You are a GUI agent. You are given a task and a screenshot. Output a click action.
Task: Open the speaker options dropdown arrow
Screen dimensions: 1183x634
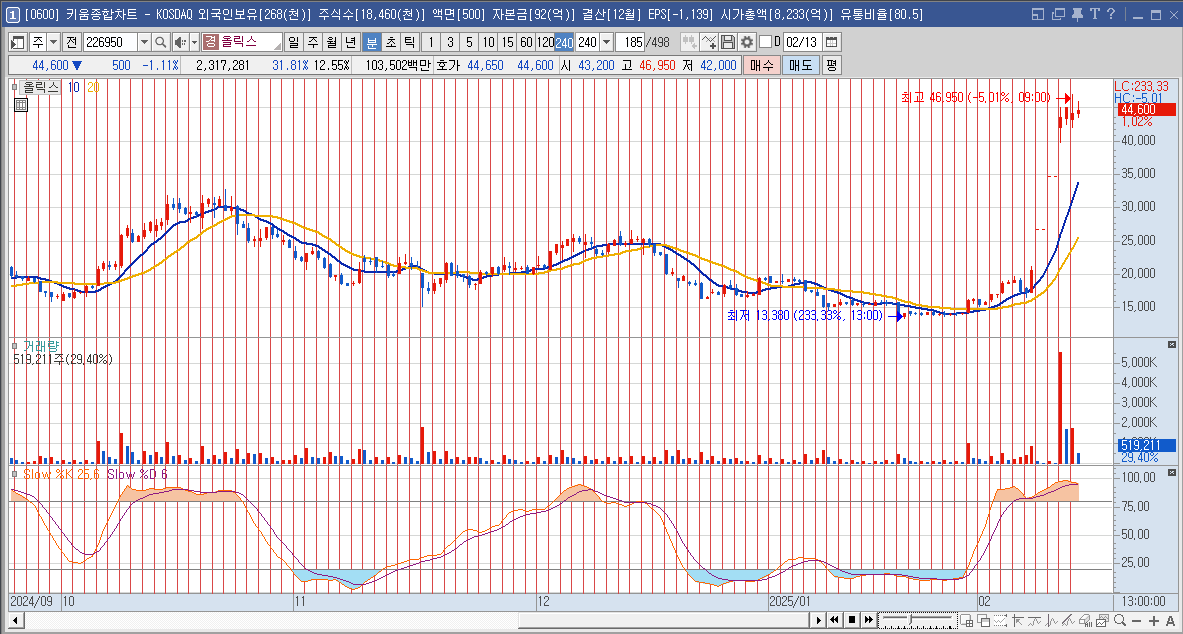pos(194,42)
